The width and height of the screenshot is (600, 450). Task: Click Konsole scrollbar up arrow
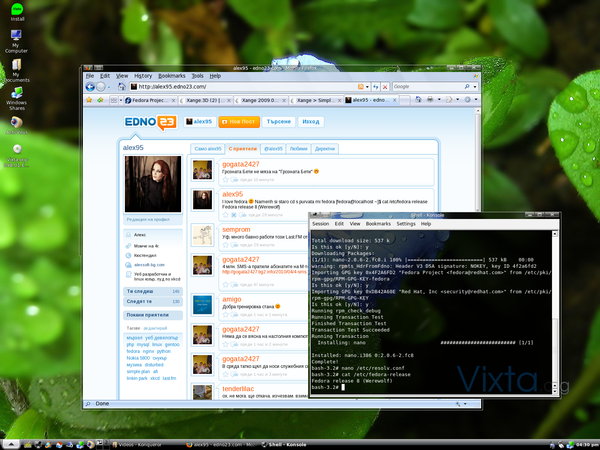[x=555, y=233]
